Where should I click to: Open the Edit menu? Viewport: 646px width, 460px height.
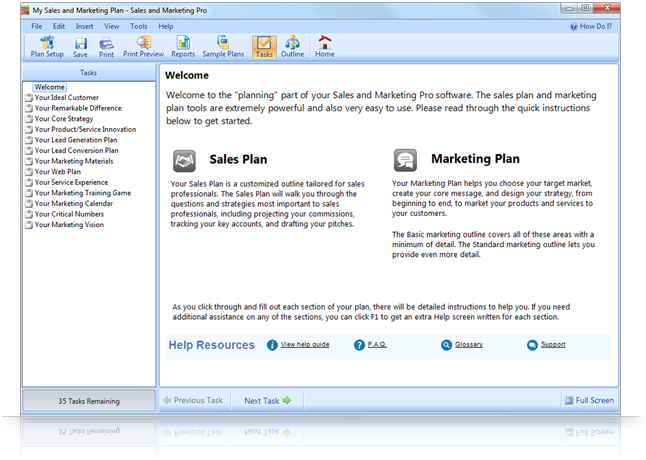tap(59, 26)
